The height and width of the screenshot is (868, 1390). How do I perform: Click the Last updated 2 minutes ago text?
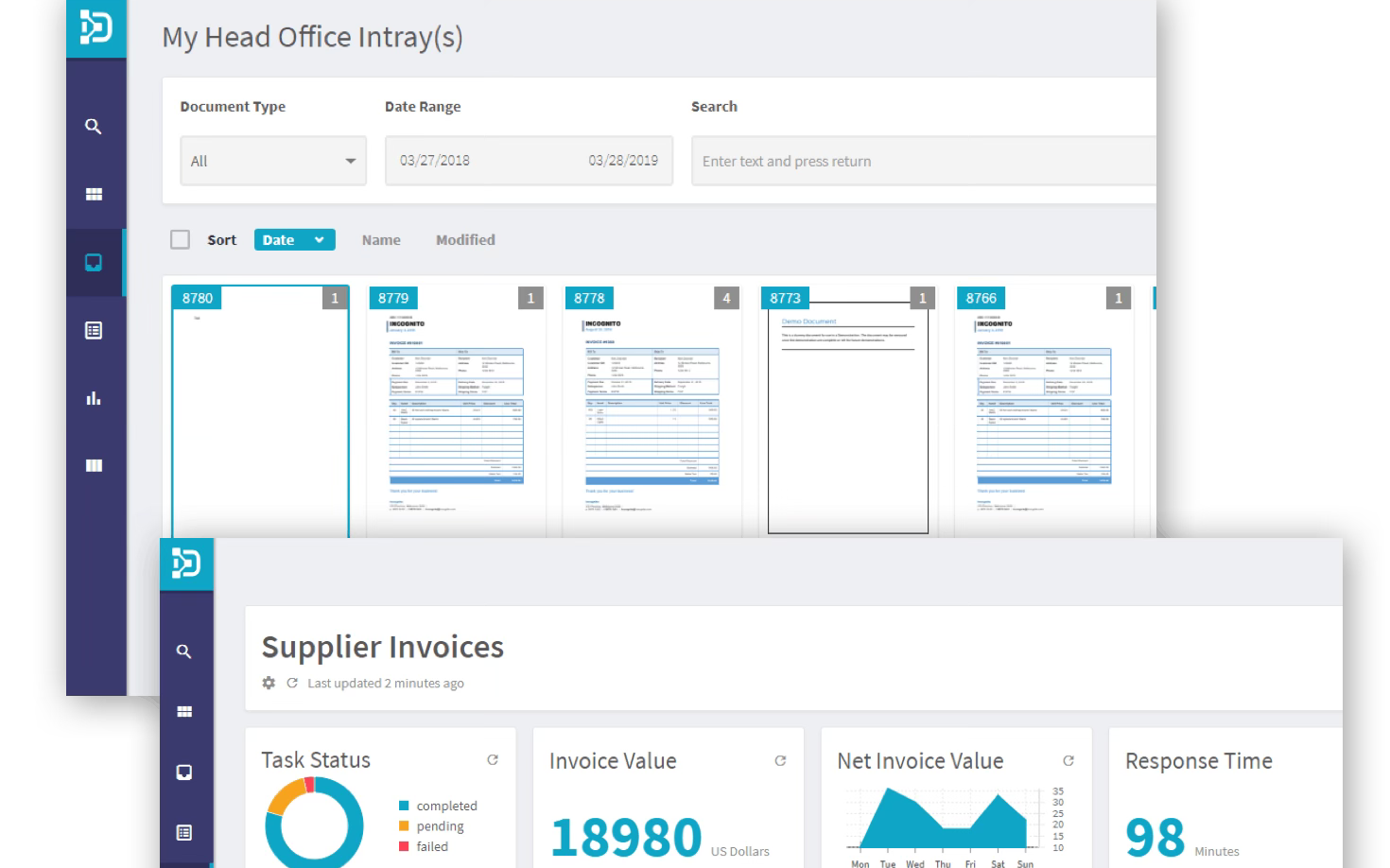tap(386, 683)
